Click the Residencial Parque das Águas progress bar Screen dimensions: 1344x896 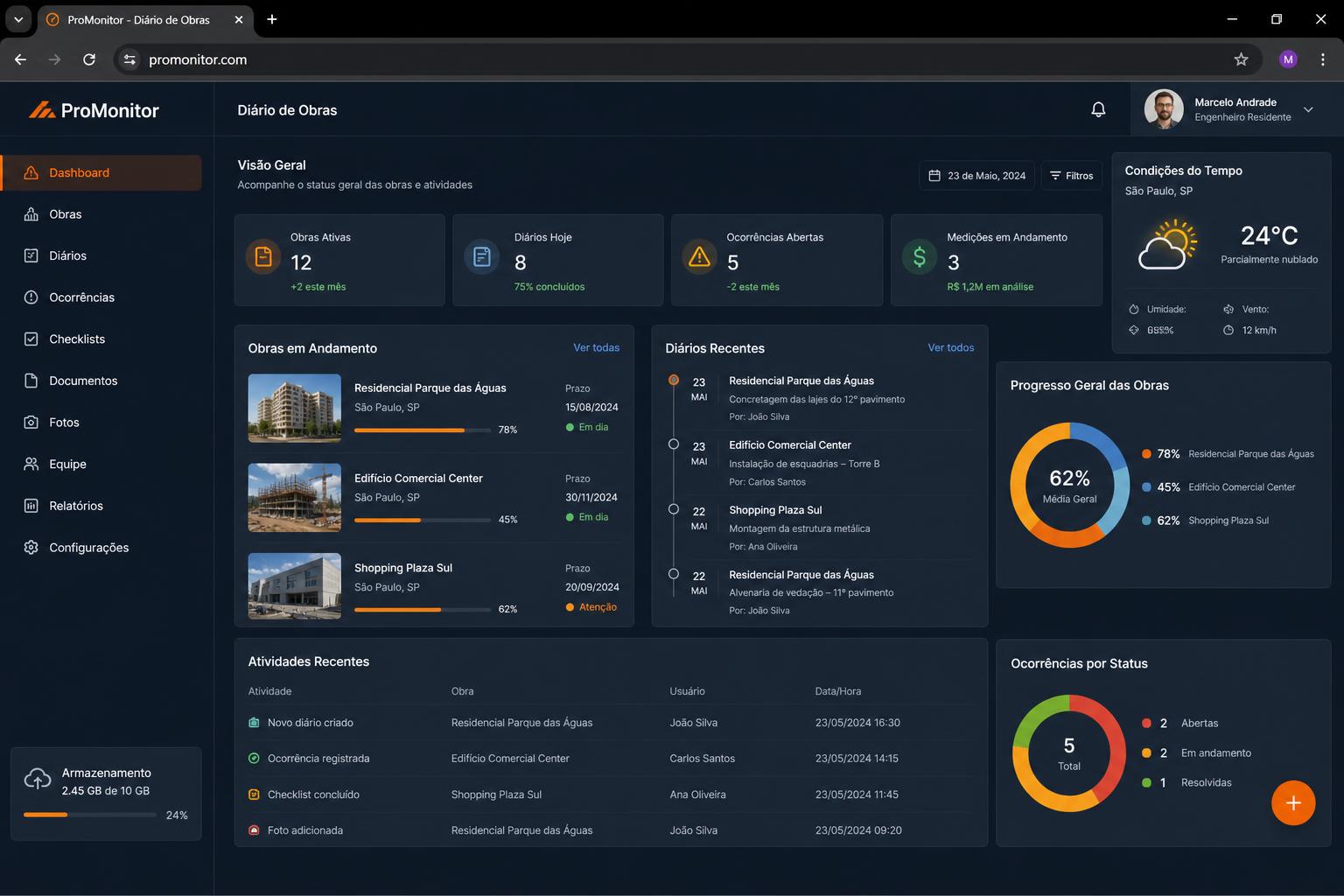pyautogui.click(x=423, y=430)
